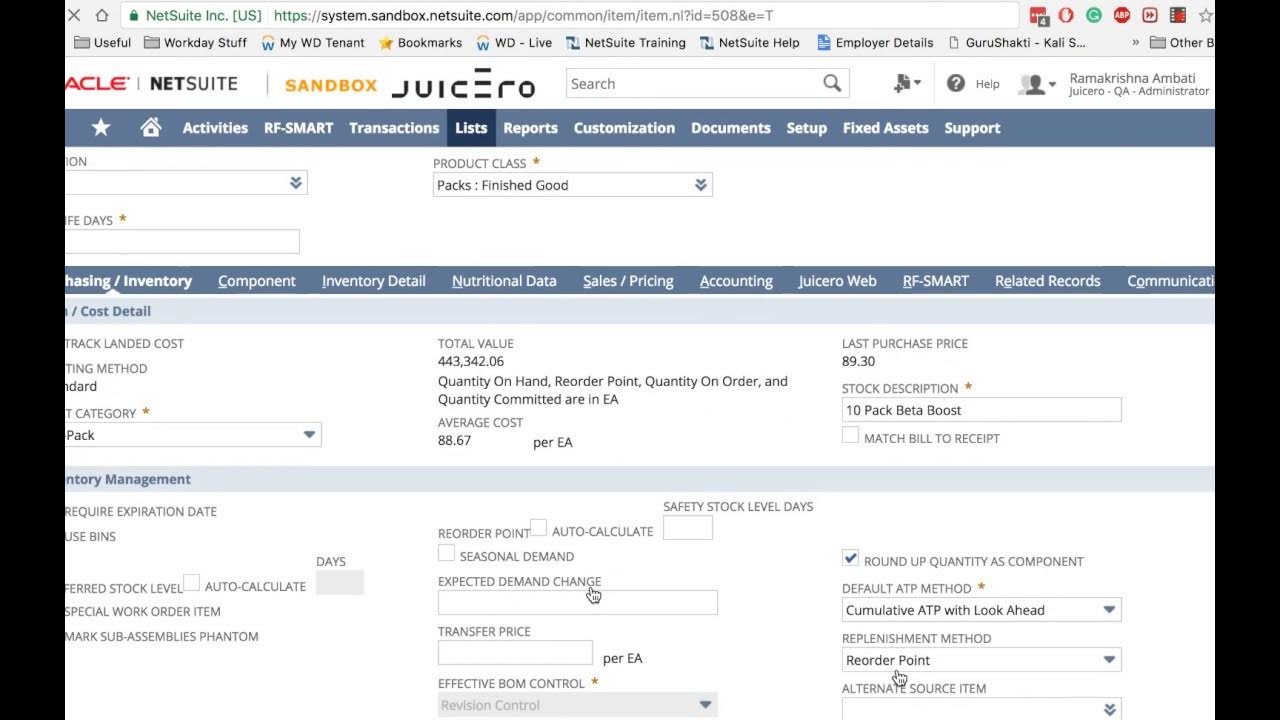
Task: Open the Accounting subtab
Action: click(x=736, y=281)
